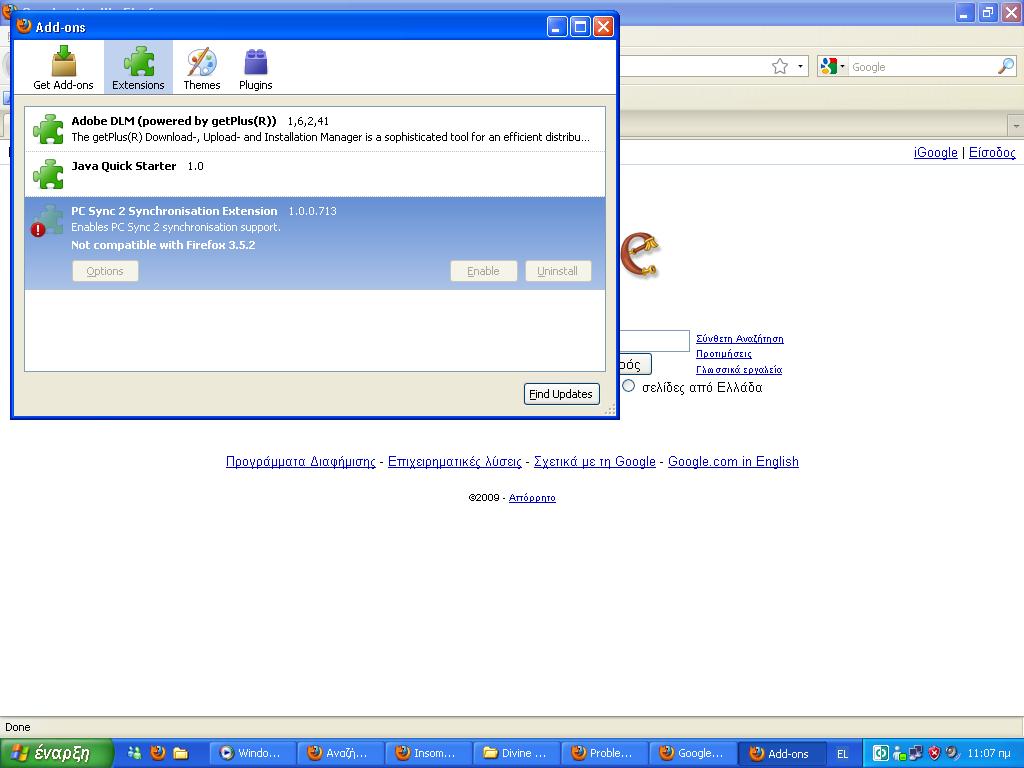Click the Προγράμματα Διαφήμισης link
Viewport: 1024px width, 768px height.
(x=300, y=462)
